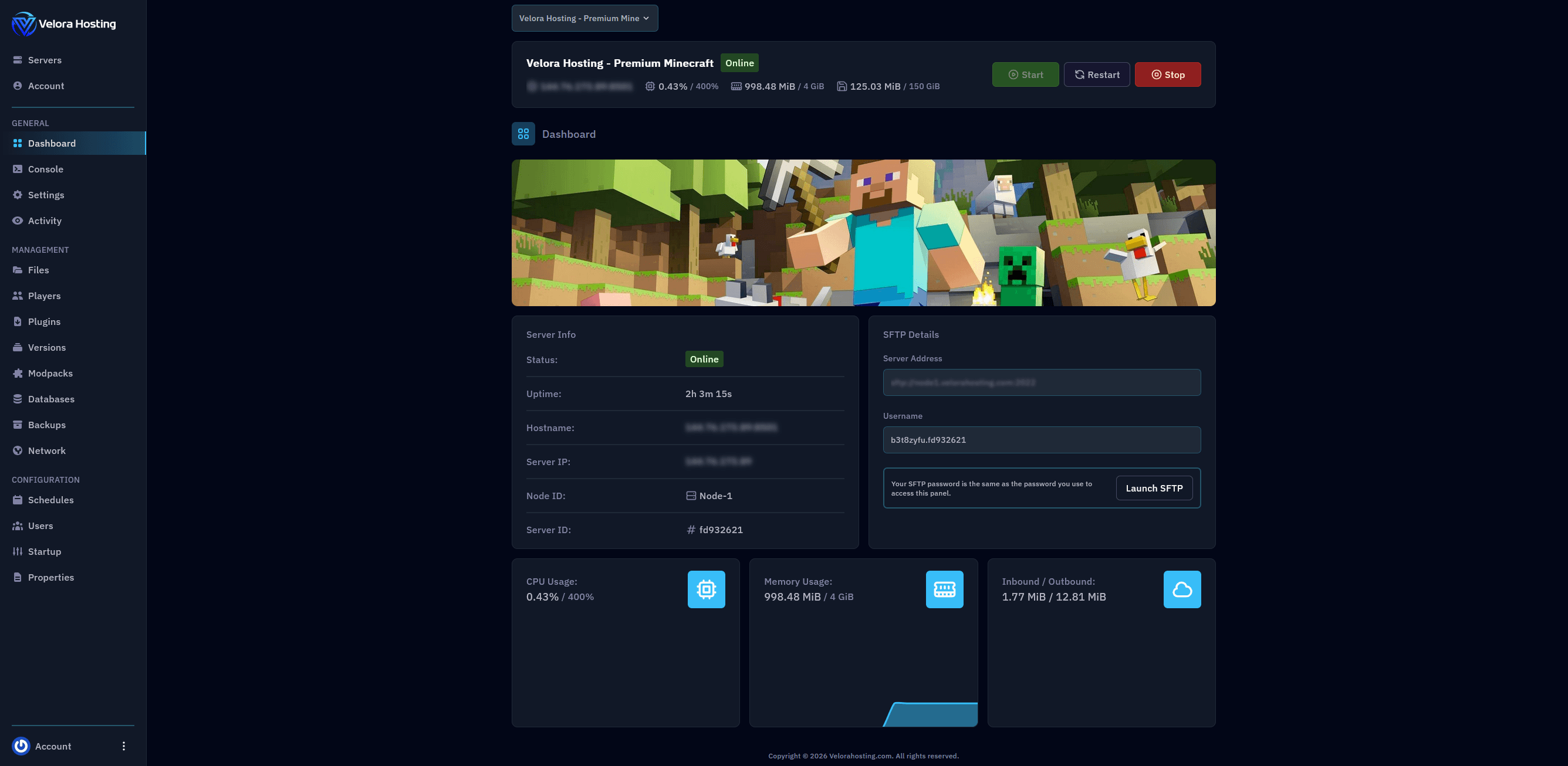Screen dimensions: 1568x766
Task: Select Files in the management menu
Action: coord(38,270)
